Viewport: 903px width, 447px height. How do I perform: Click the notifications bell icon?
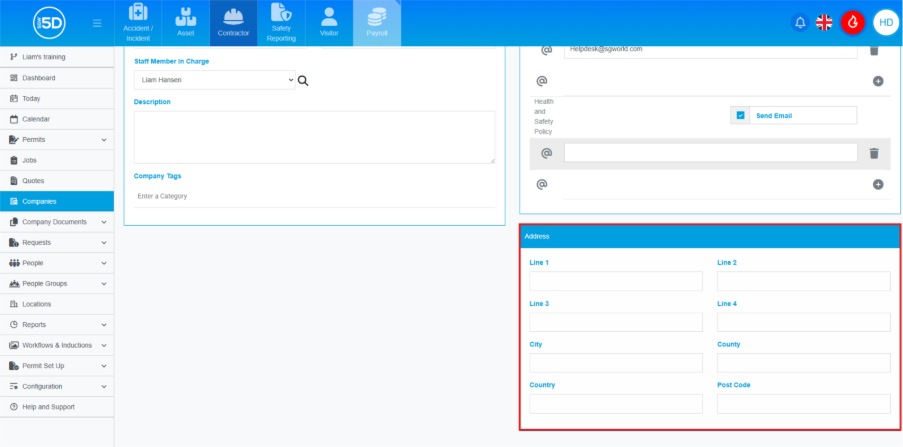[800, 23]
